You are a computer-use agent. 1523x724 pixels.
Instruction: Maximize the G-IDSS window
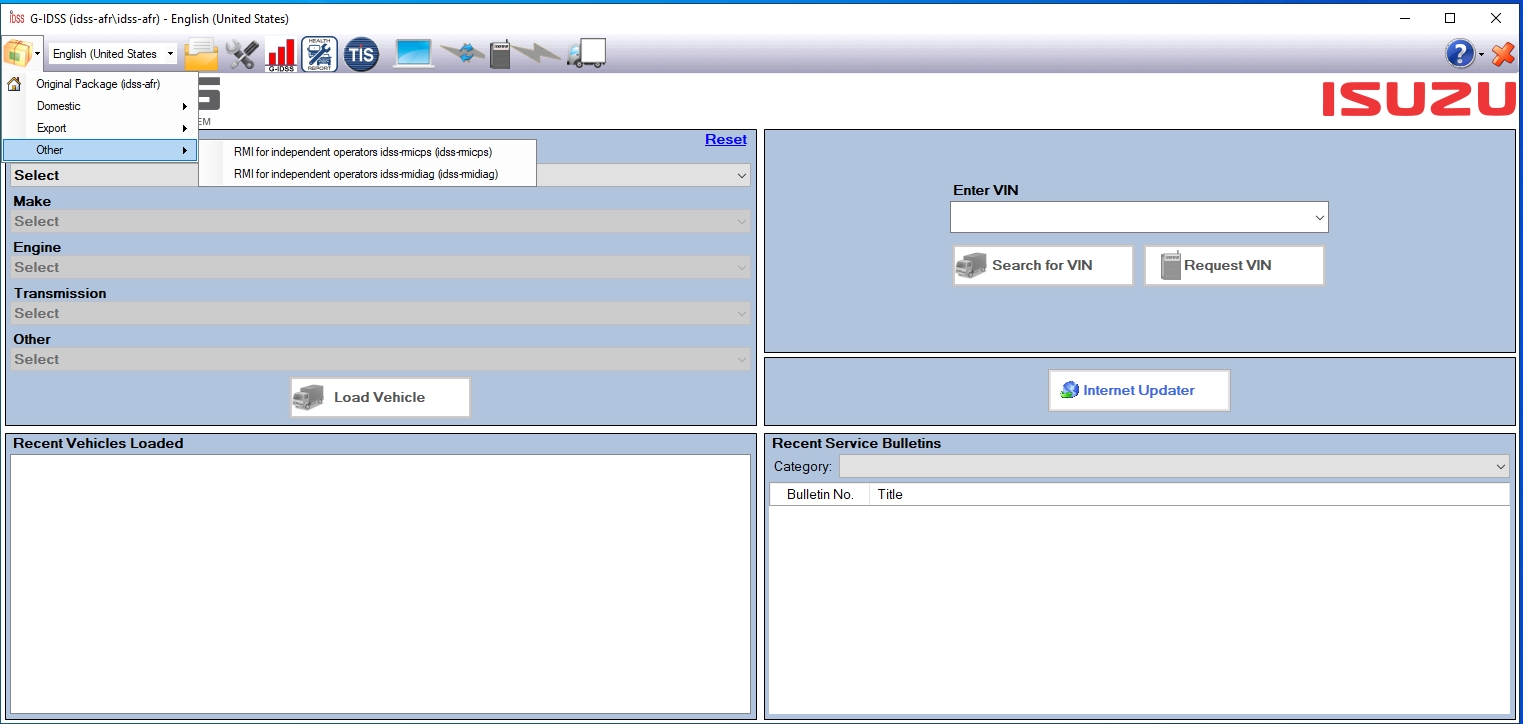tap(1450, 18)
